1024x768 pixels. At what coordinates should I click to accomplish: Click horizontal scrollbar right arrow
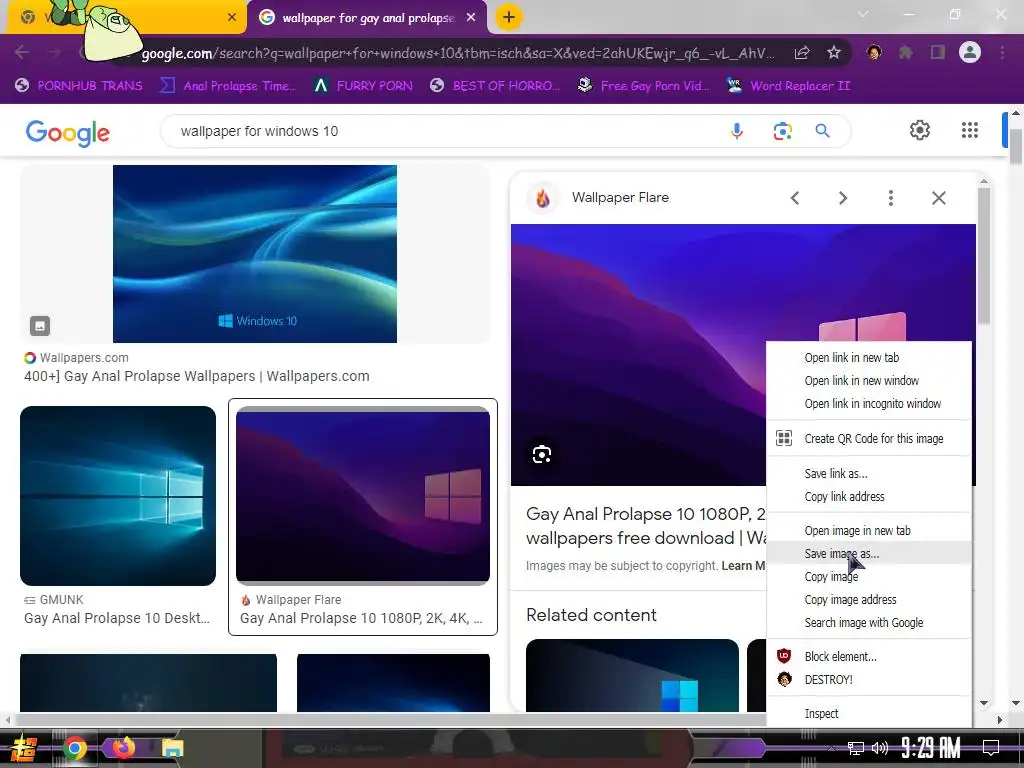1000,720
